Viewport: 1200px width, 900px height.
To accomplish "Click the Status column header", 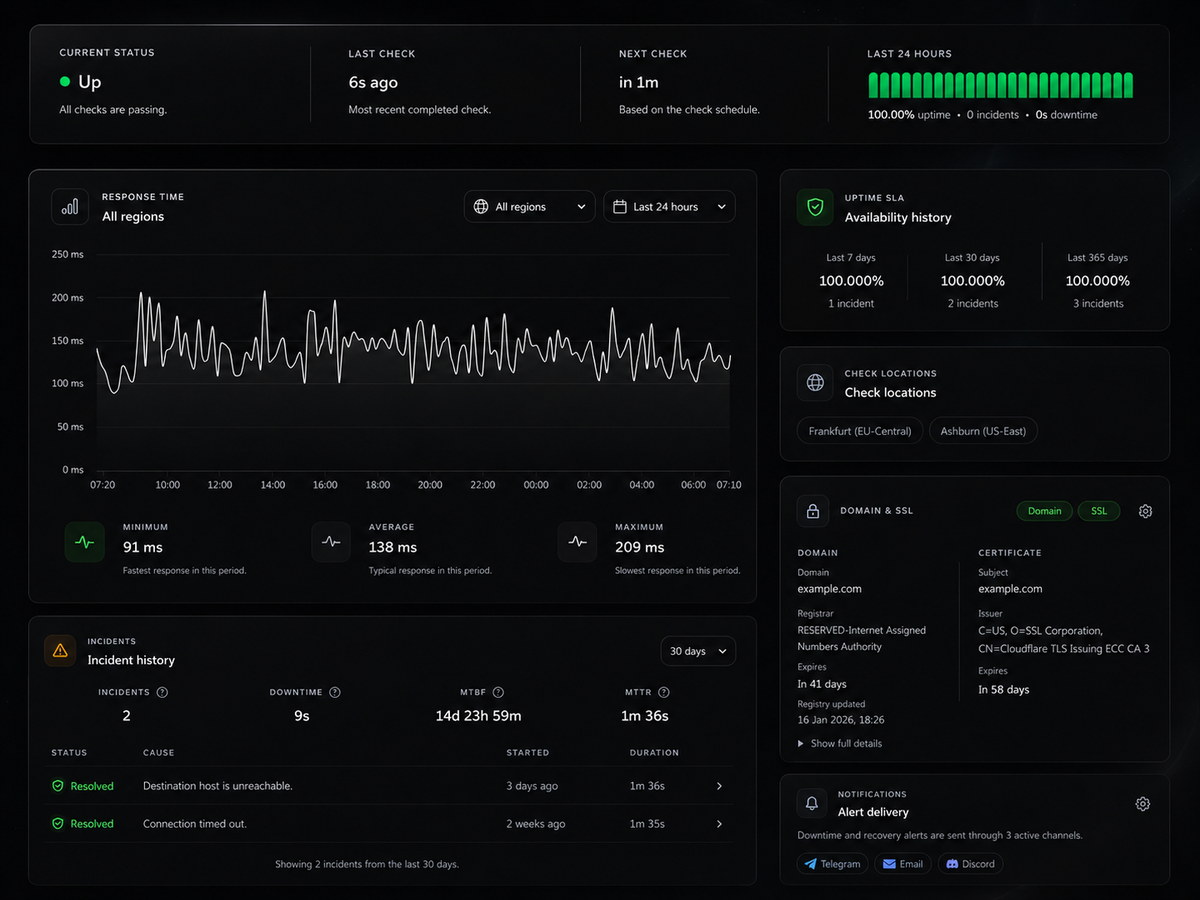I will [x=69, y=753].
